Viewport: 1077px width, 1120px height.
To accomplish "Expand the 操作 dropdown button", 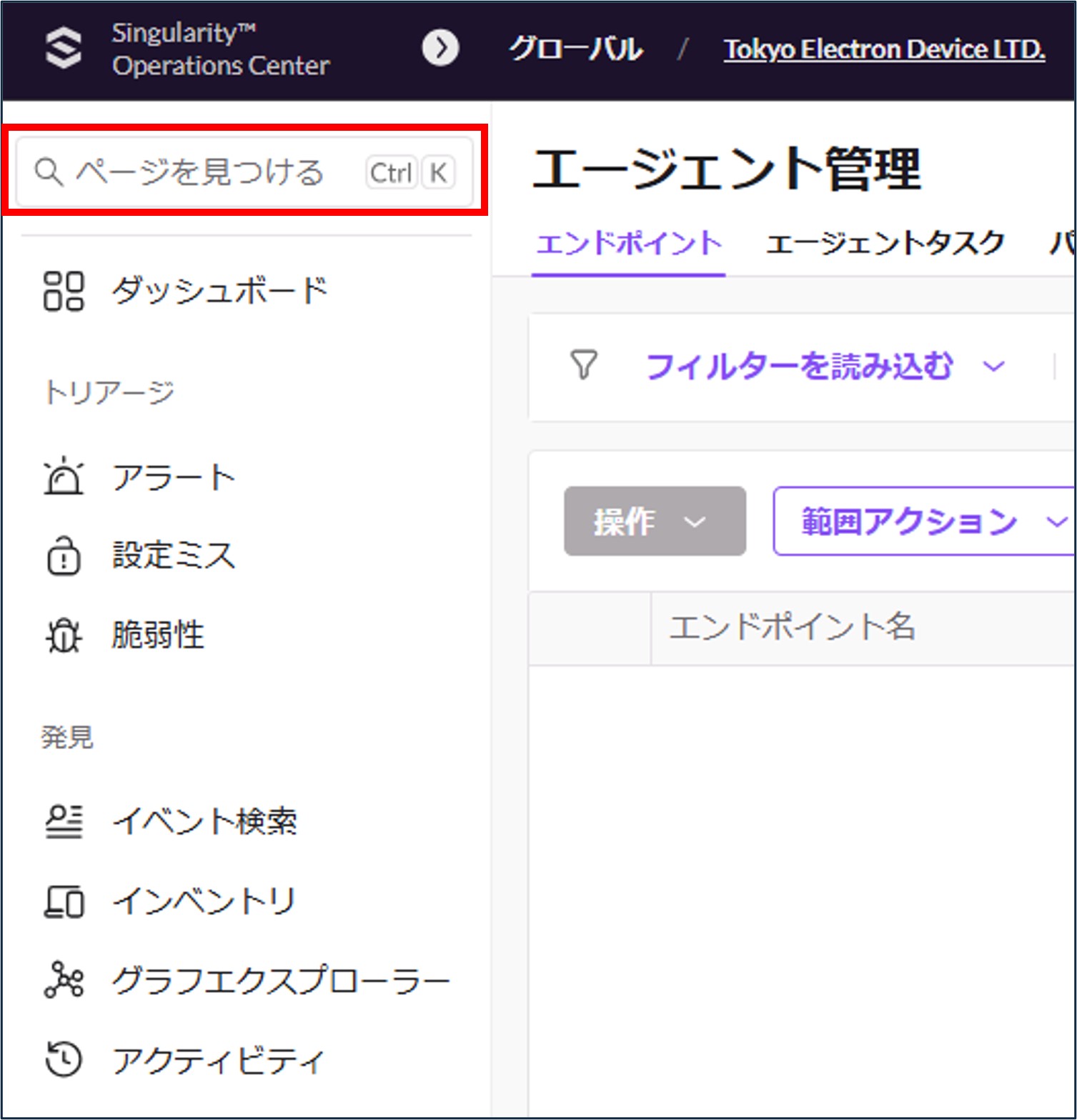I will 654,521.
